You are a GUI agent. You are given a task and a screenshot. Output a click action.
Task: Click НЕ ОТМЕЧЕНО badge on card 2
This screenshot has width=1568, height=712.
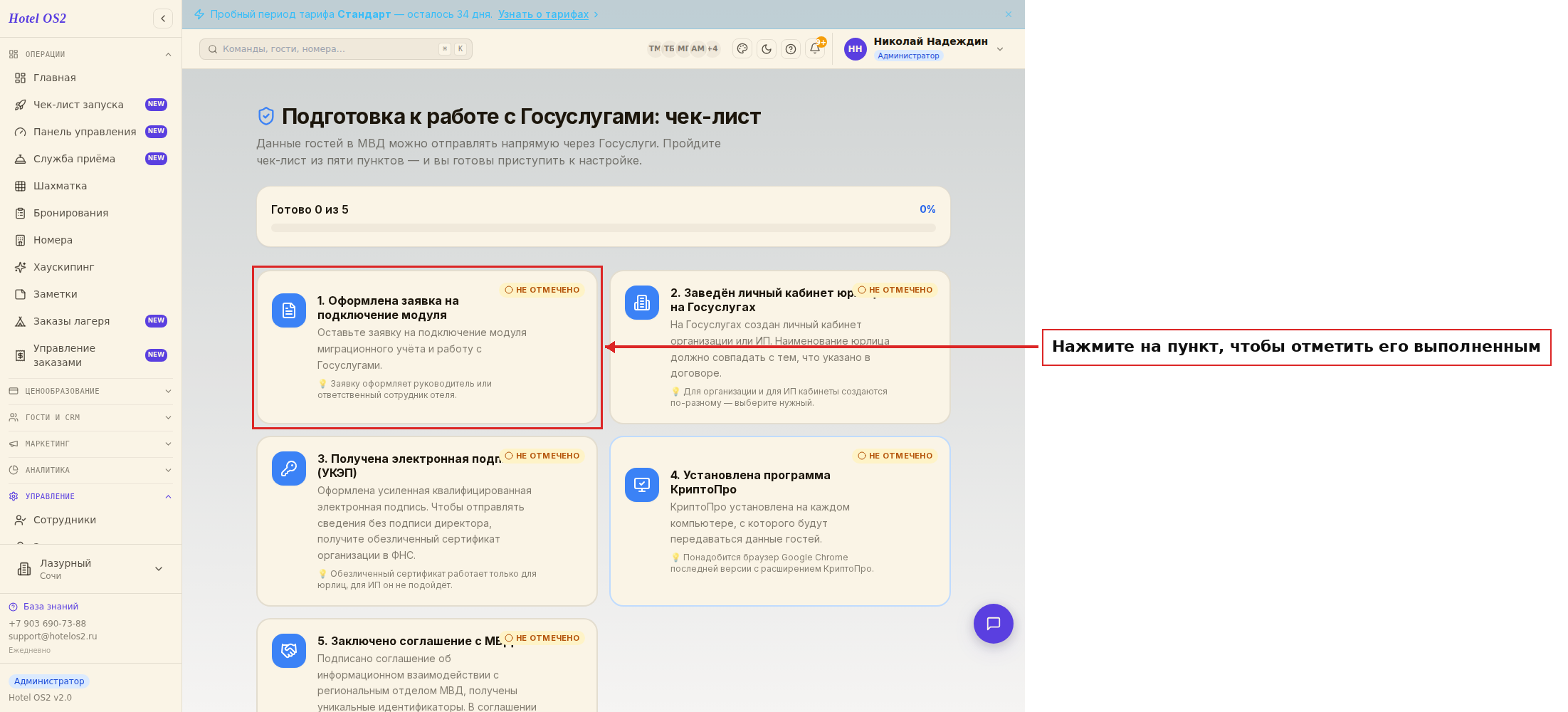(895, 290)
